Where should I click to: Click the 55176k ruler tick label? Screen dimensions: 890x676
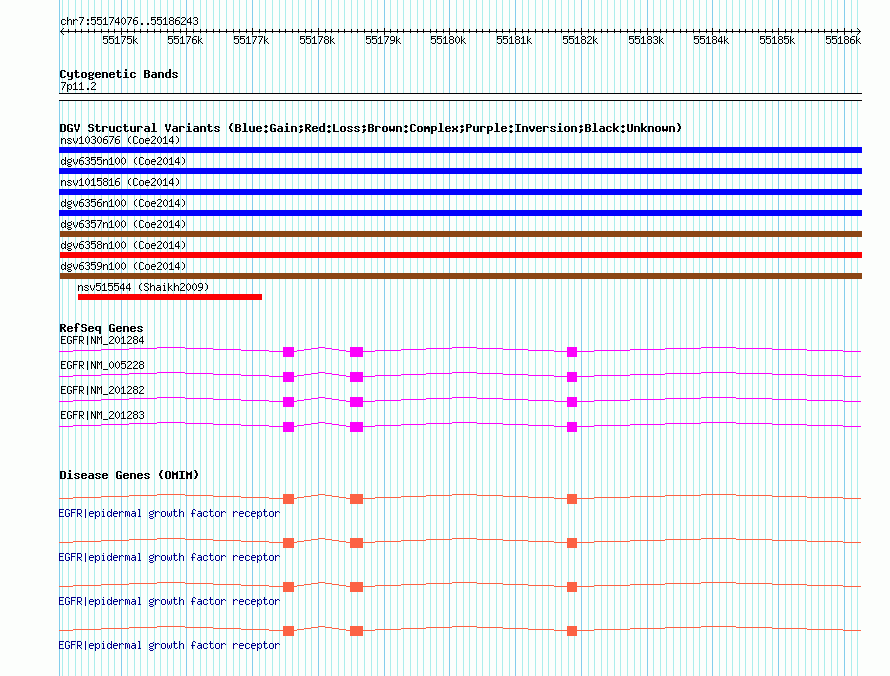(x=185, y=40)
